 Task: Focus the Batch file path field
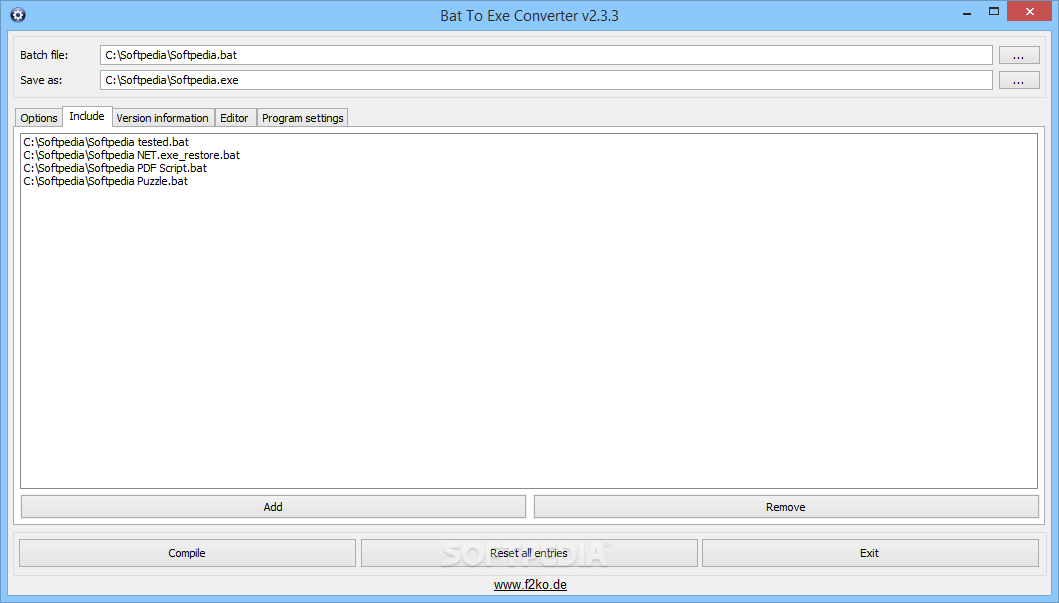point(546,55)
